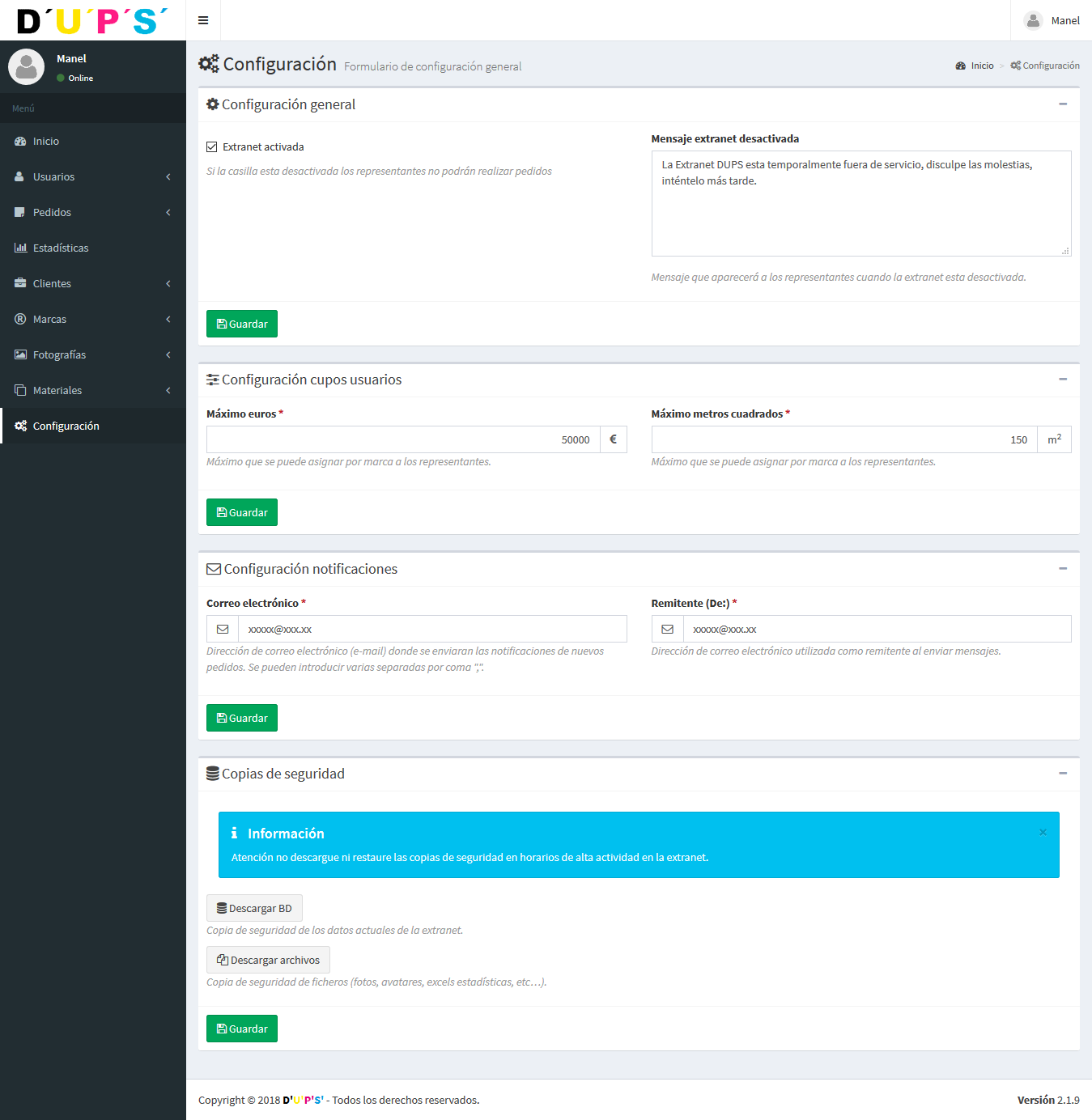Open the D'U'P'S' logo in the header
1092x1120 pixels.
pyautogui.click(x=92, y=20)
